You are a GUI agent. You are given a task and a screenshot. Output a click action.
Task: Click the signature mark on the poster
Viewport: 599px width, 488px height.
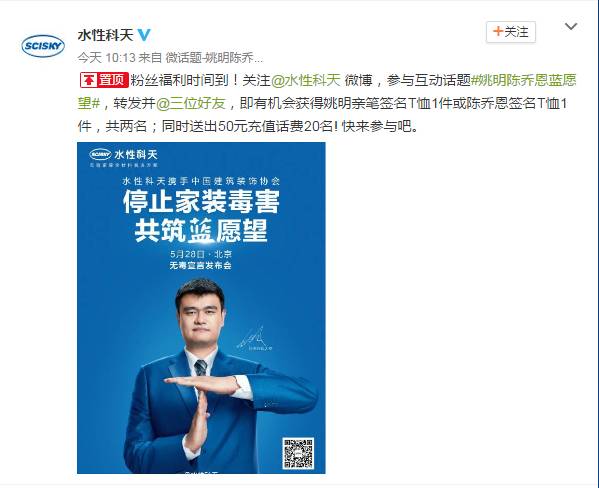254,338
